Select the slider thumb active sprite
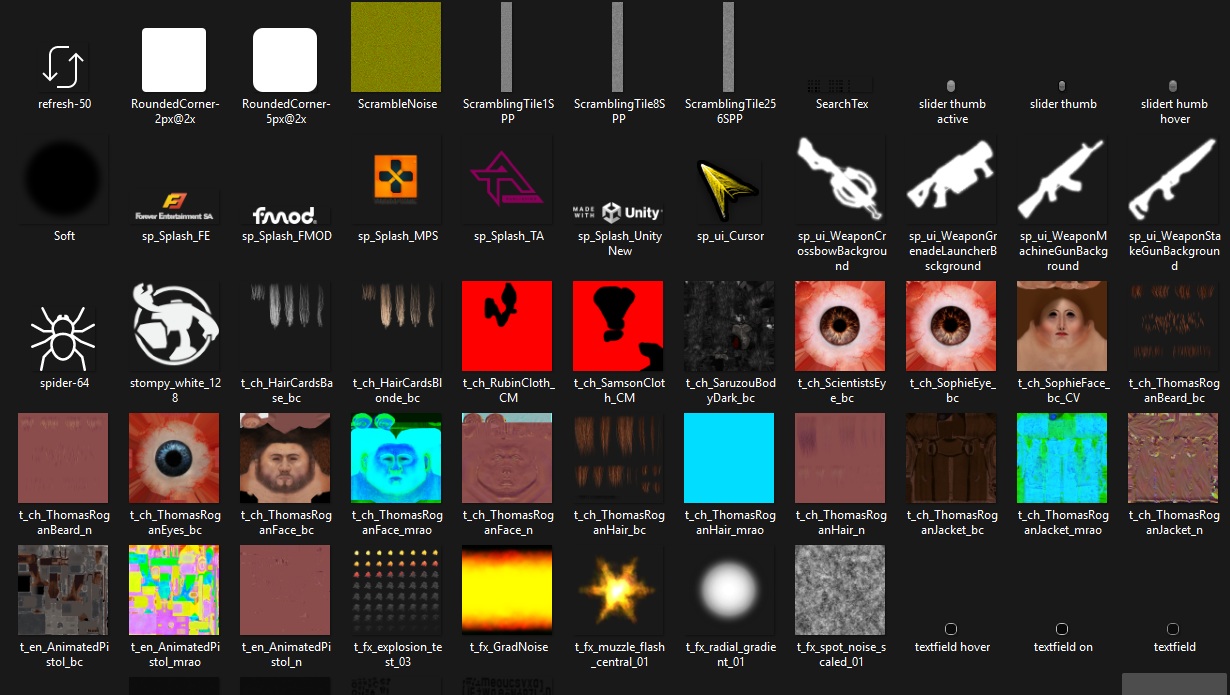The height and width of the screenshot is (695, 1230). (x=951, y=86)
